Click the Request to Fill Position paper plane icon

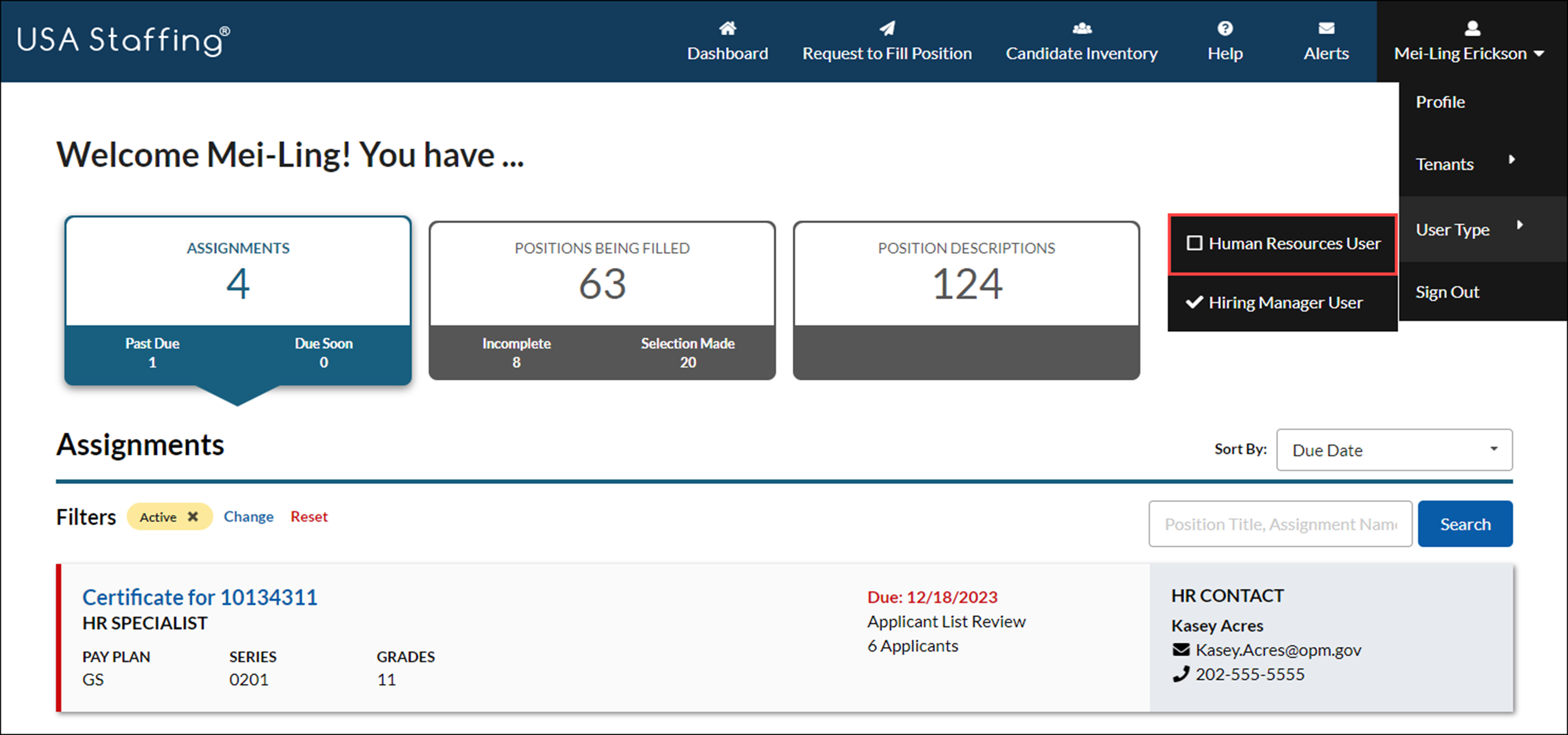click(887, 28)
